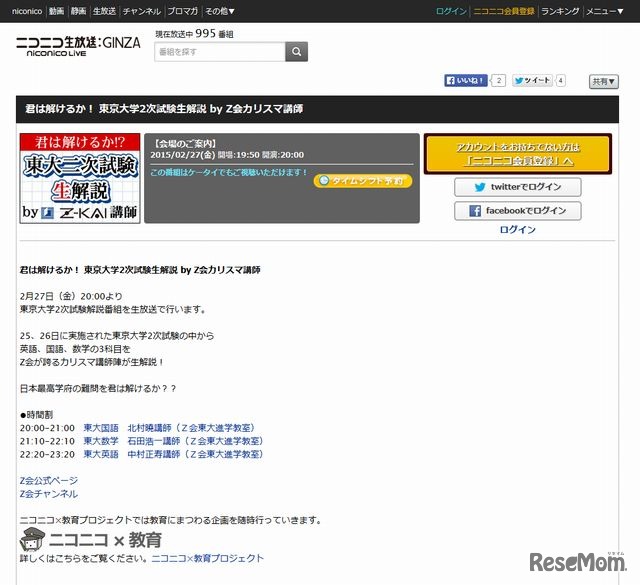Viewport: 640px width, 585px height.
Task: Click the ●時間割 heading
Action: (x=36, y=415)
